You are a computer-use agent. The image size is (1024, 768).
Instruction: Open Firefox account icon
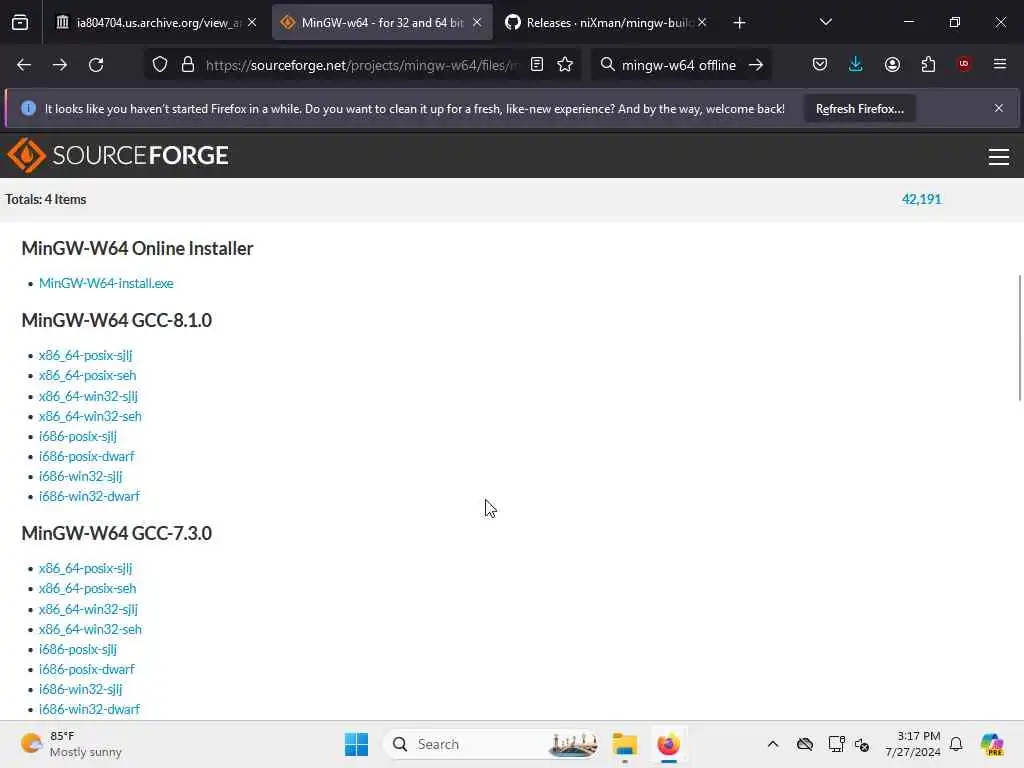tap(892, 65)
